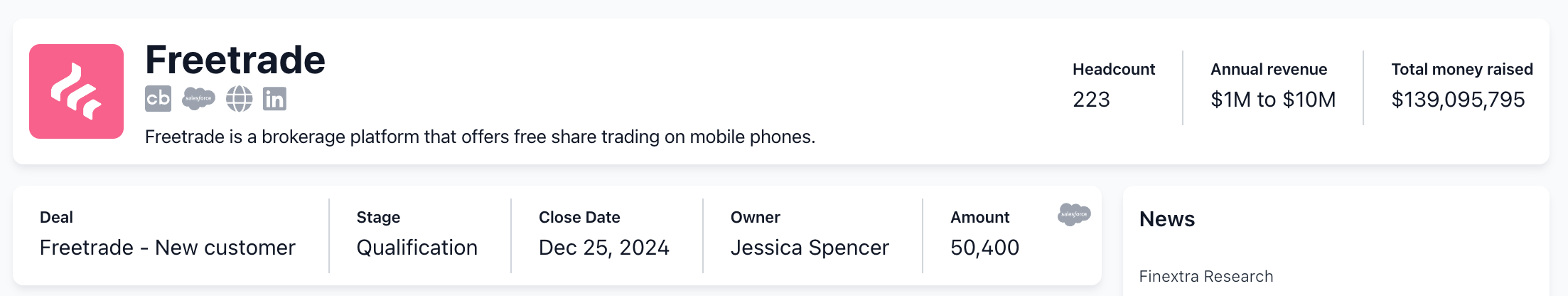Click the News section heading
Viewport: 1568px width, 296px height.
click(x=1166, y=219)
